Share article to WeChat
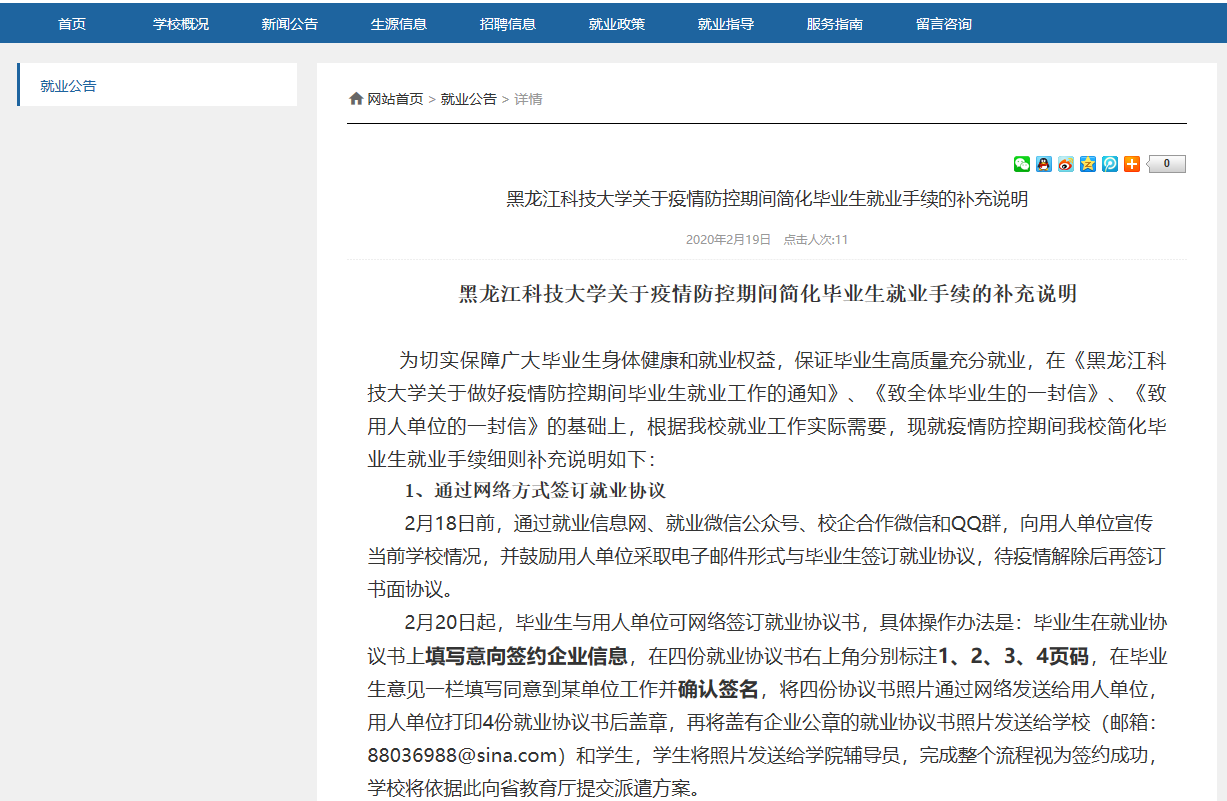Screen dimensions: 1227x801 [x=1021, y=164]
